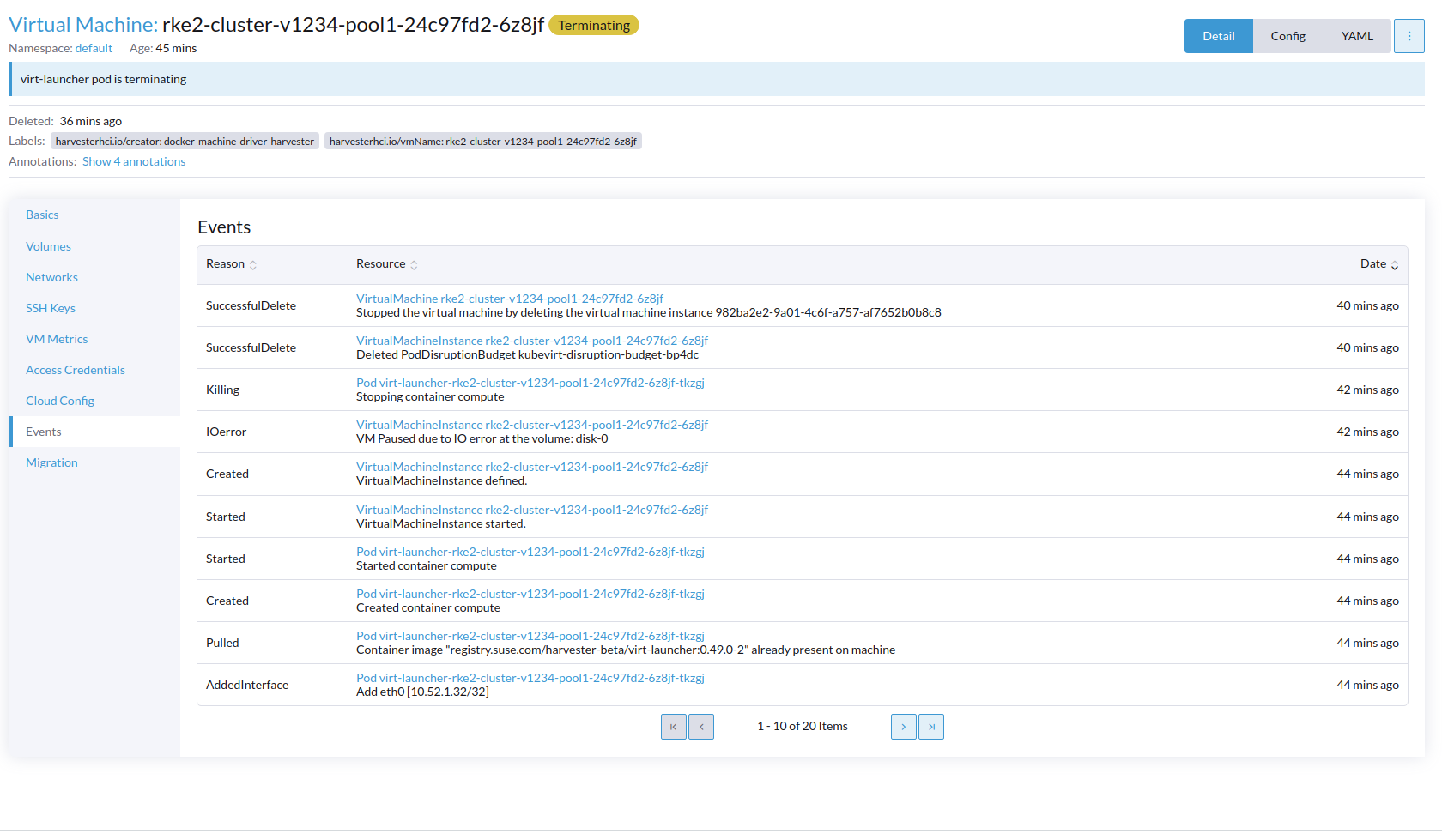
Task: Go to previous events page
Action: click(x=700, y=726)
